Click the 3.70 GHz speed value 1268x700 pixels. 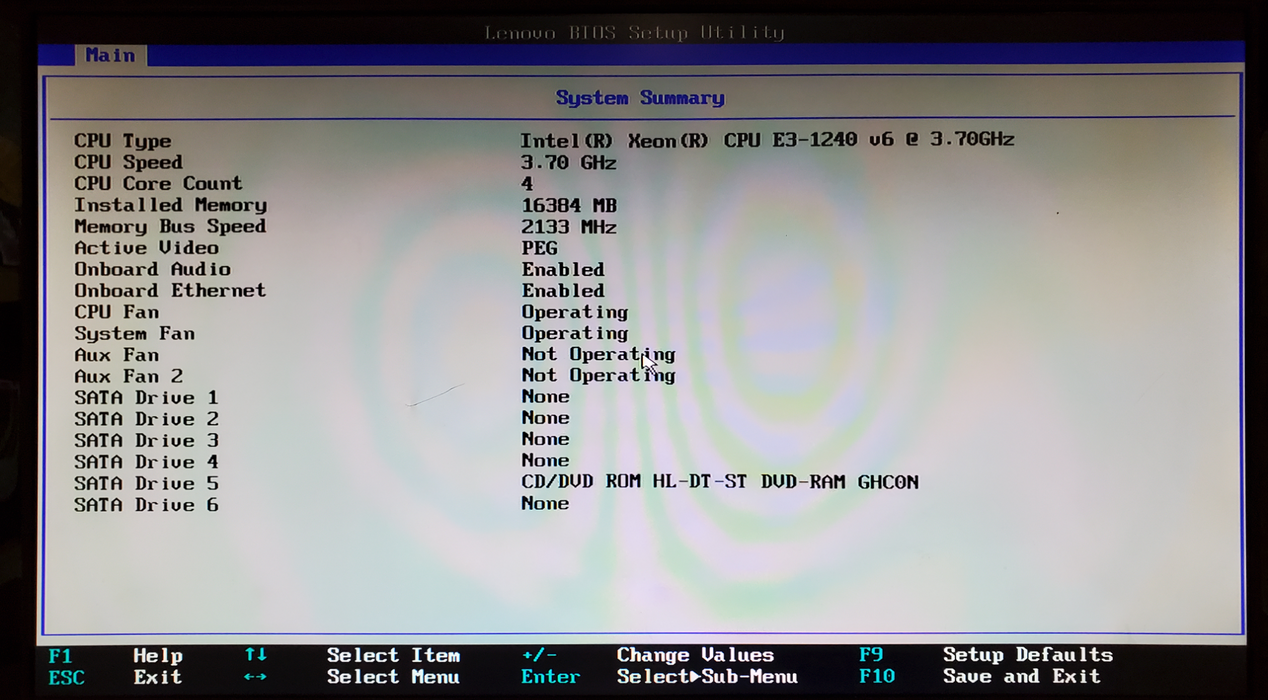[568, 162]
